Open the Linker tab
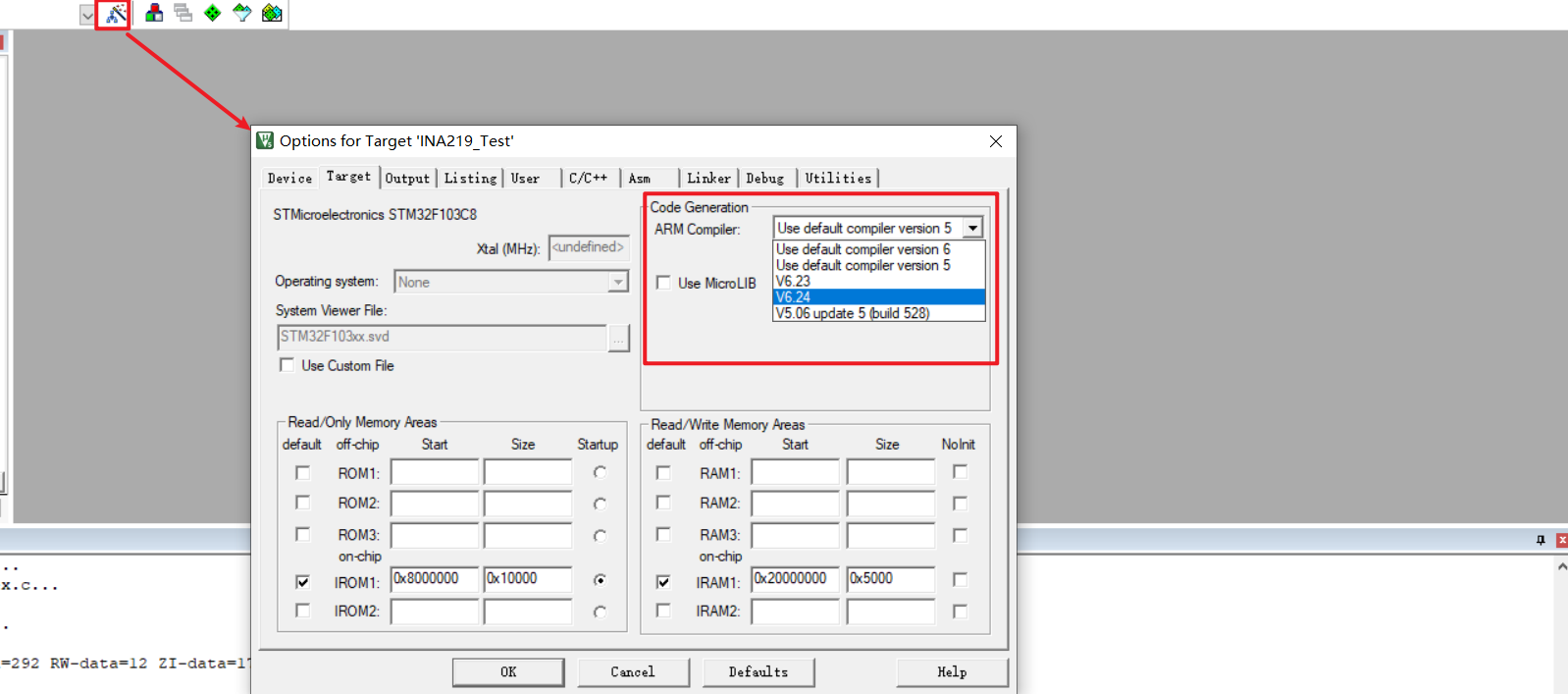The height and width of the screenshot is (694, 1568). [708, 179]
